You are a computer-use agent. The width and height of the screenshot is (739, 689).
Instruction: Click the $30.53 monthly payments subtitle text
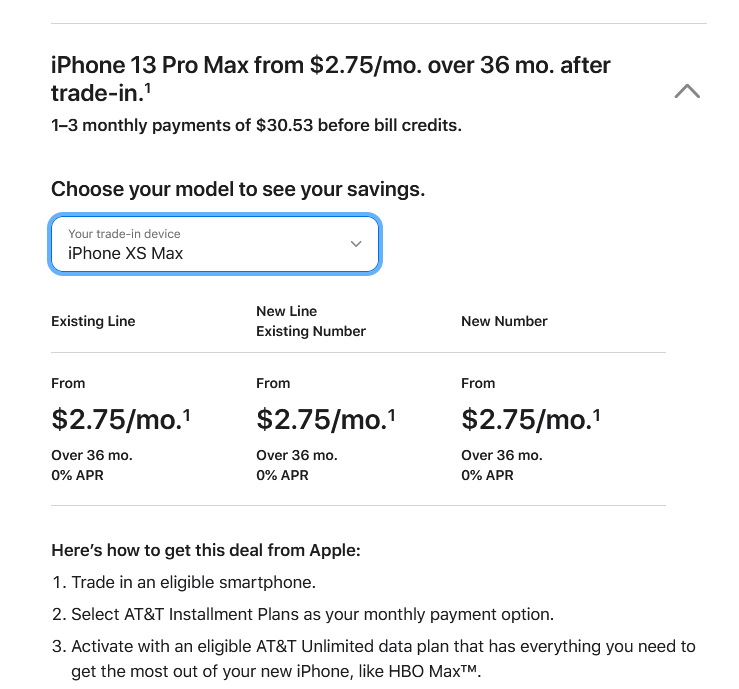[x=256, y=125]
